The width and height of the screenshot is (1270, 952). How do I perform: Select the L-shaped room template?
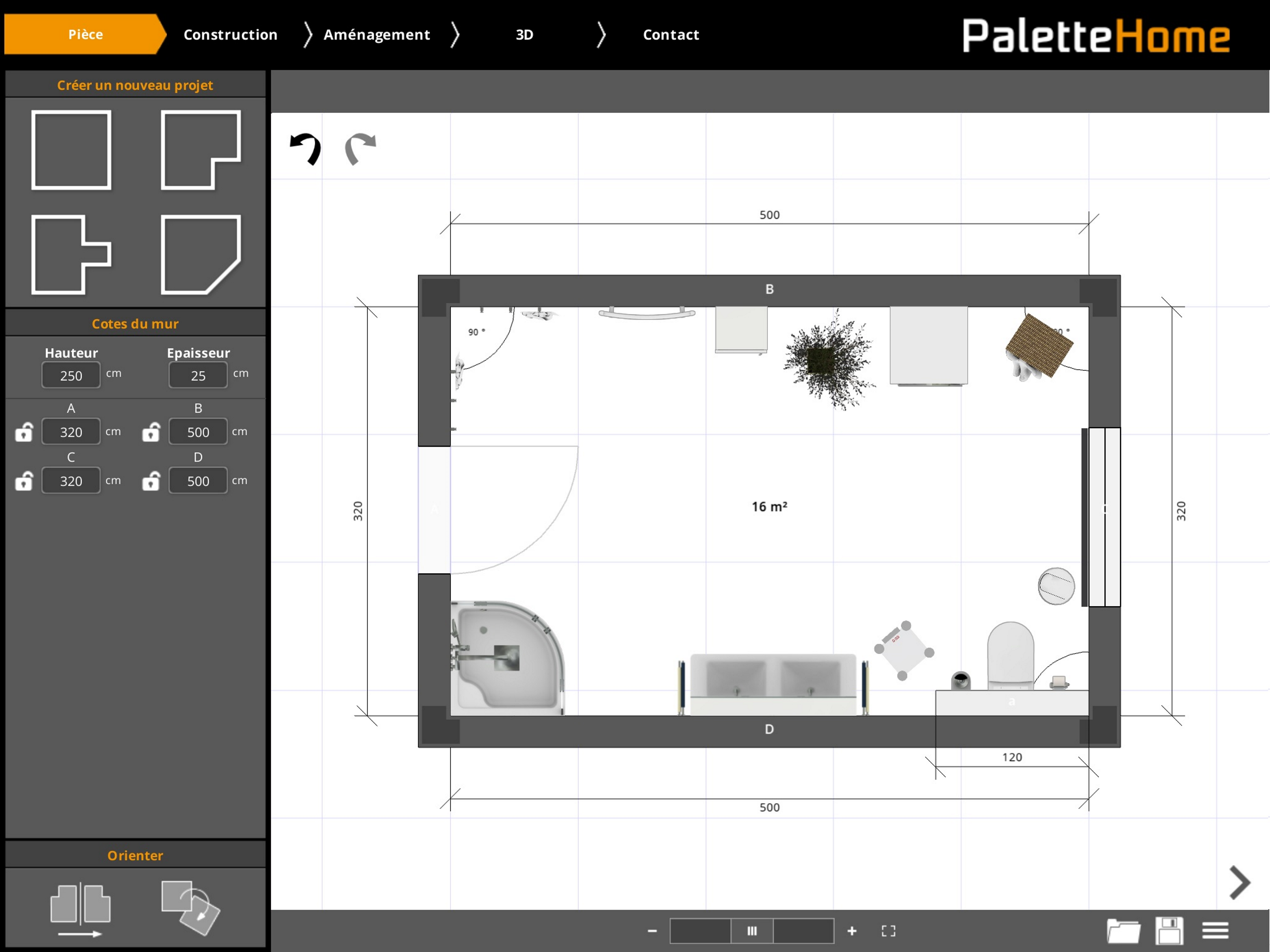pos(201,150)
